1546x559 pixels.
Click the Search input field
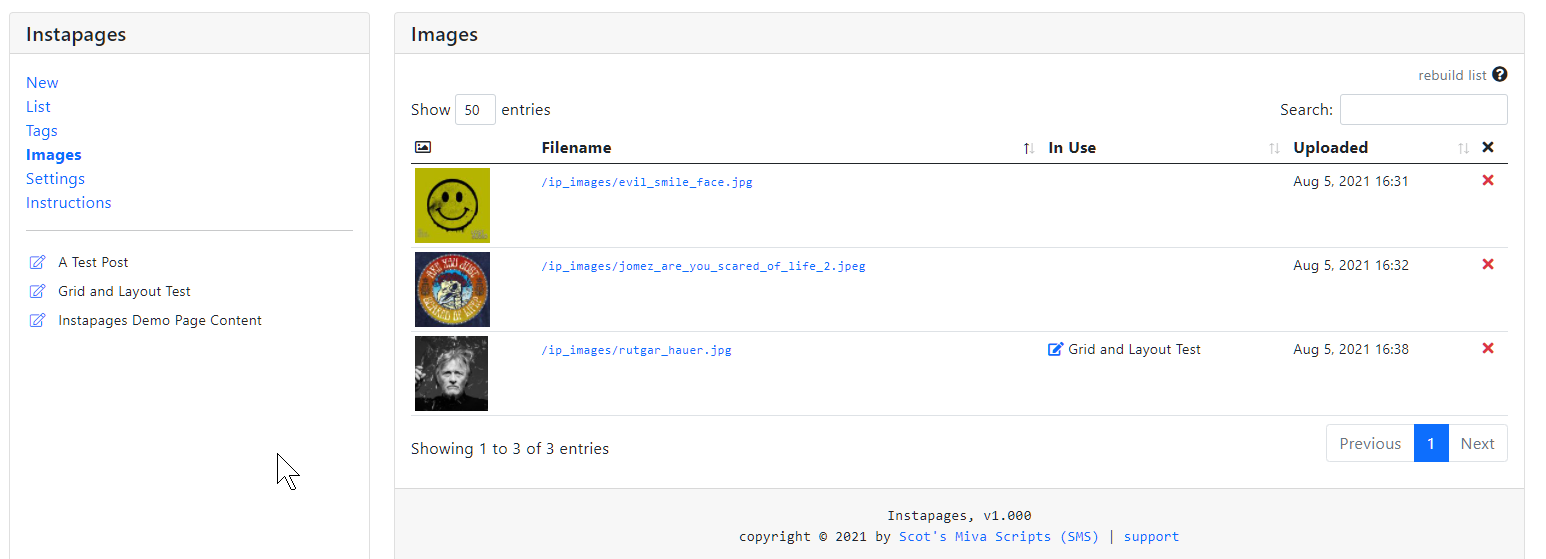tap(1423, 109)
